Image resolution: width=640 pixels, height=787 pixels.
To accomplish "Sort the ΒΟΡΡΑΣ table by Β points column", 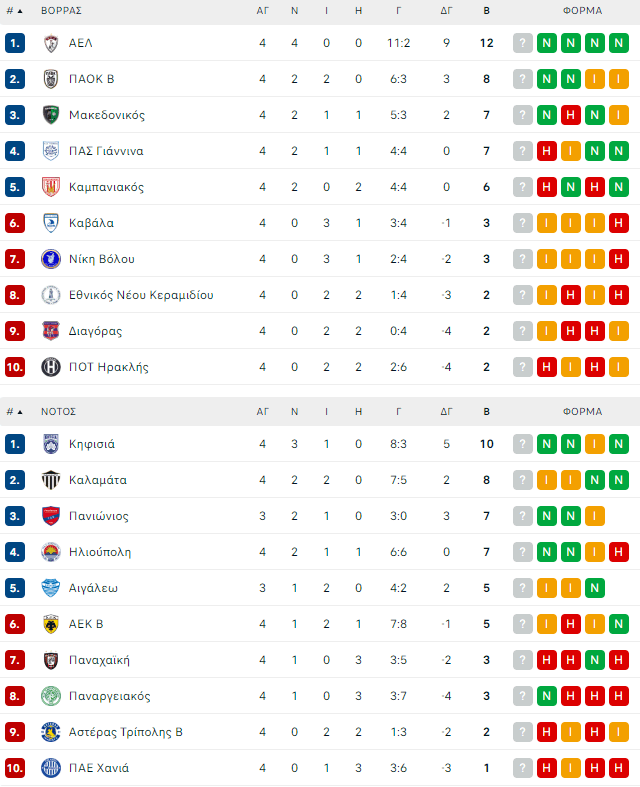I will (x=486, y=10).
